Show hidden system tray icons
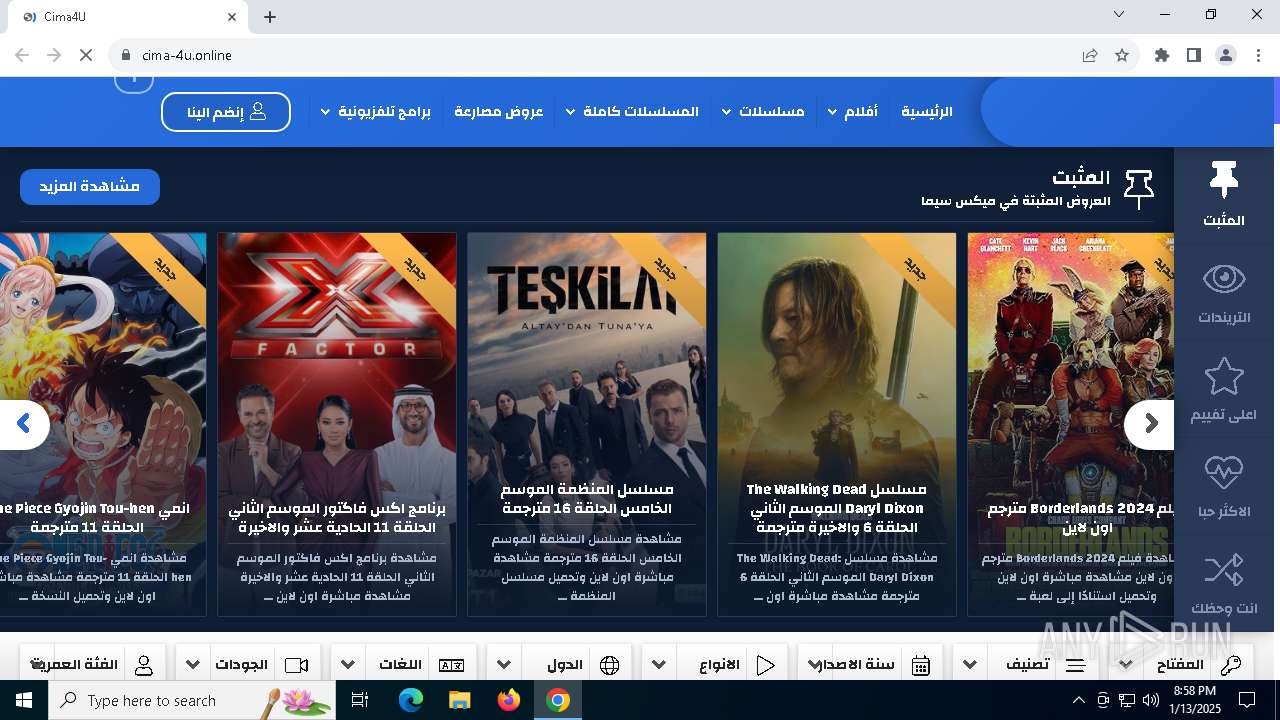The width and height of the screenshot is (1280, 720). (x=1078, y=700)
